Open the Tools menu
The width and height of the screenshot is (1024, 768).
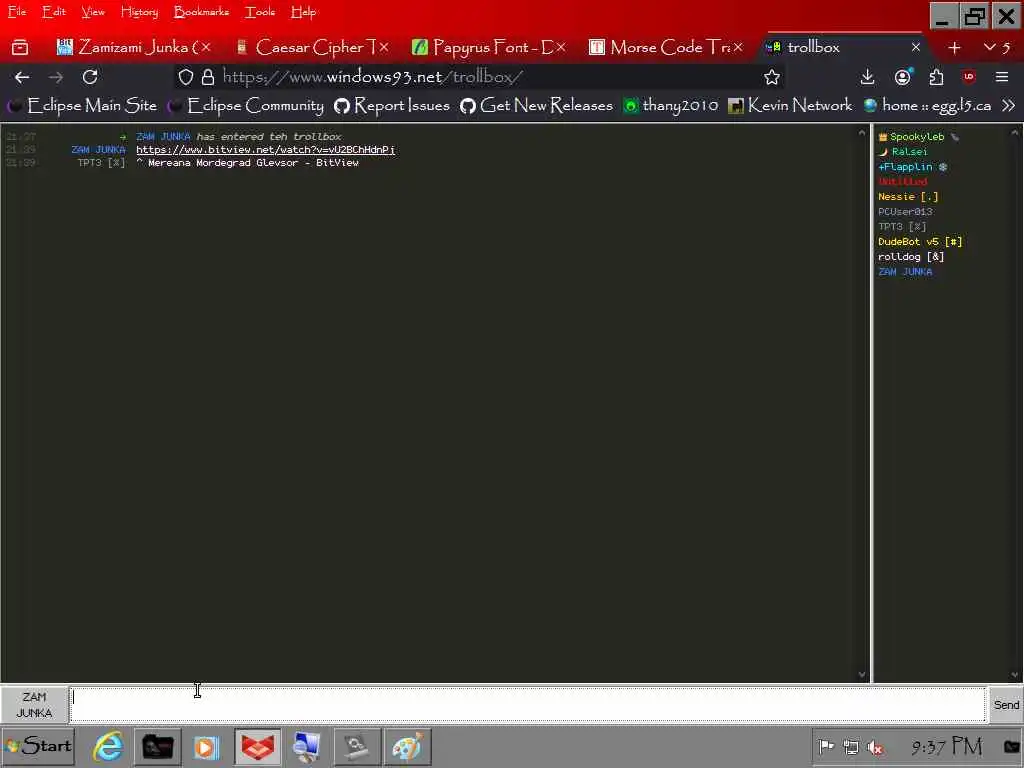point(260,12)
